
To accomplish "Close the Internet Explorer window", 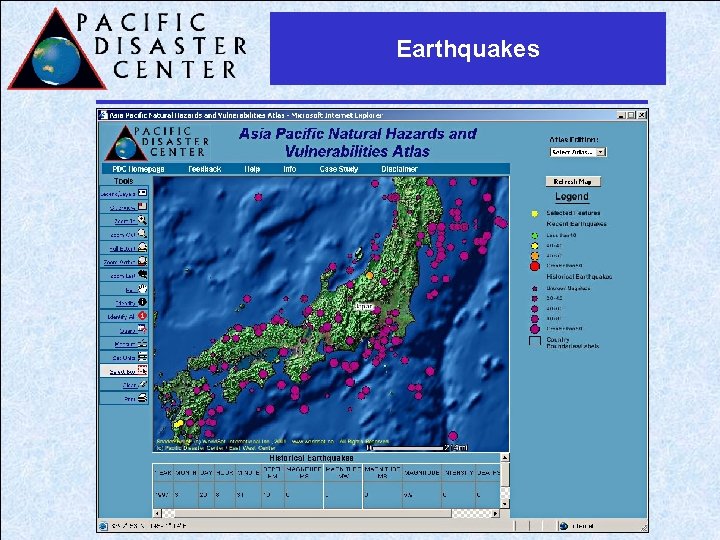I will pos(642,115).
